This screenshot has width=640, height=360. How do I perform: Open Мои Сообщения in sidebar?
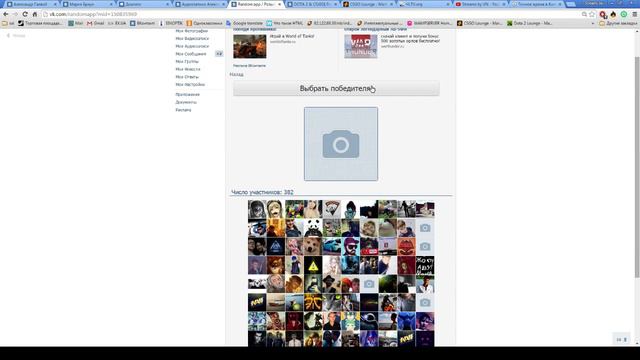click(x=191, y=54)
